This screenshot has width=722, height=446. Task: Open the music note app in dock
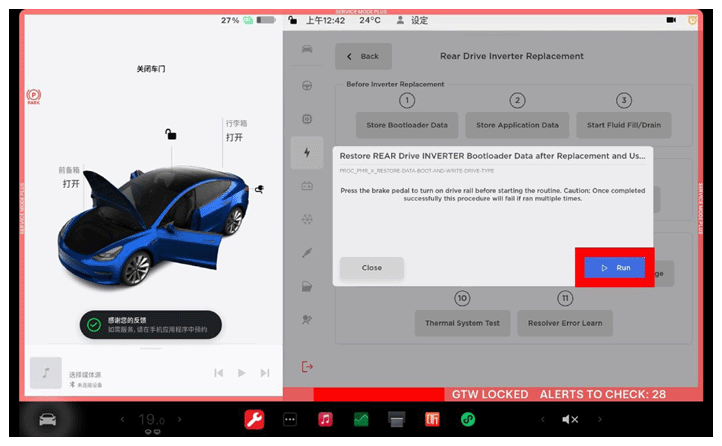click(x=325, y=419)
